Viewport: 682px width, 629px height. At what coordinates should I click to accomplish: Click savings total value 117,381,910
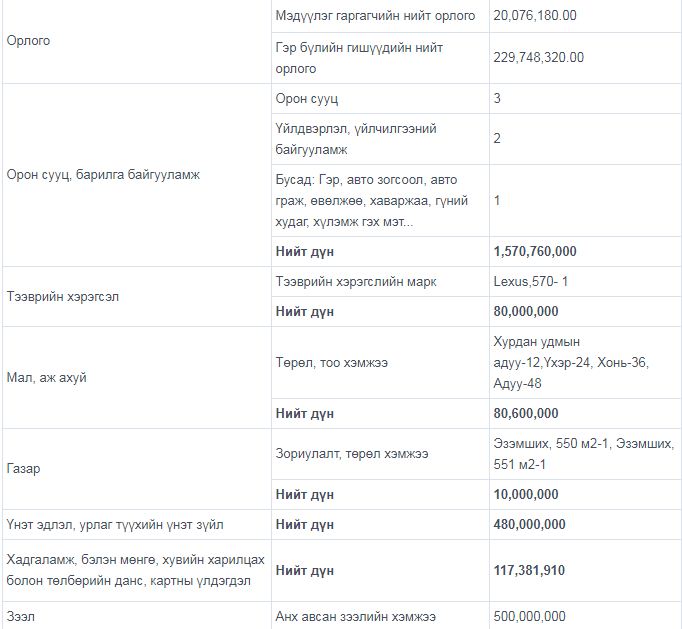point(529,571)
